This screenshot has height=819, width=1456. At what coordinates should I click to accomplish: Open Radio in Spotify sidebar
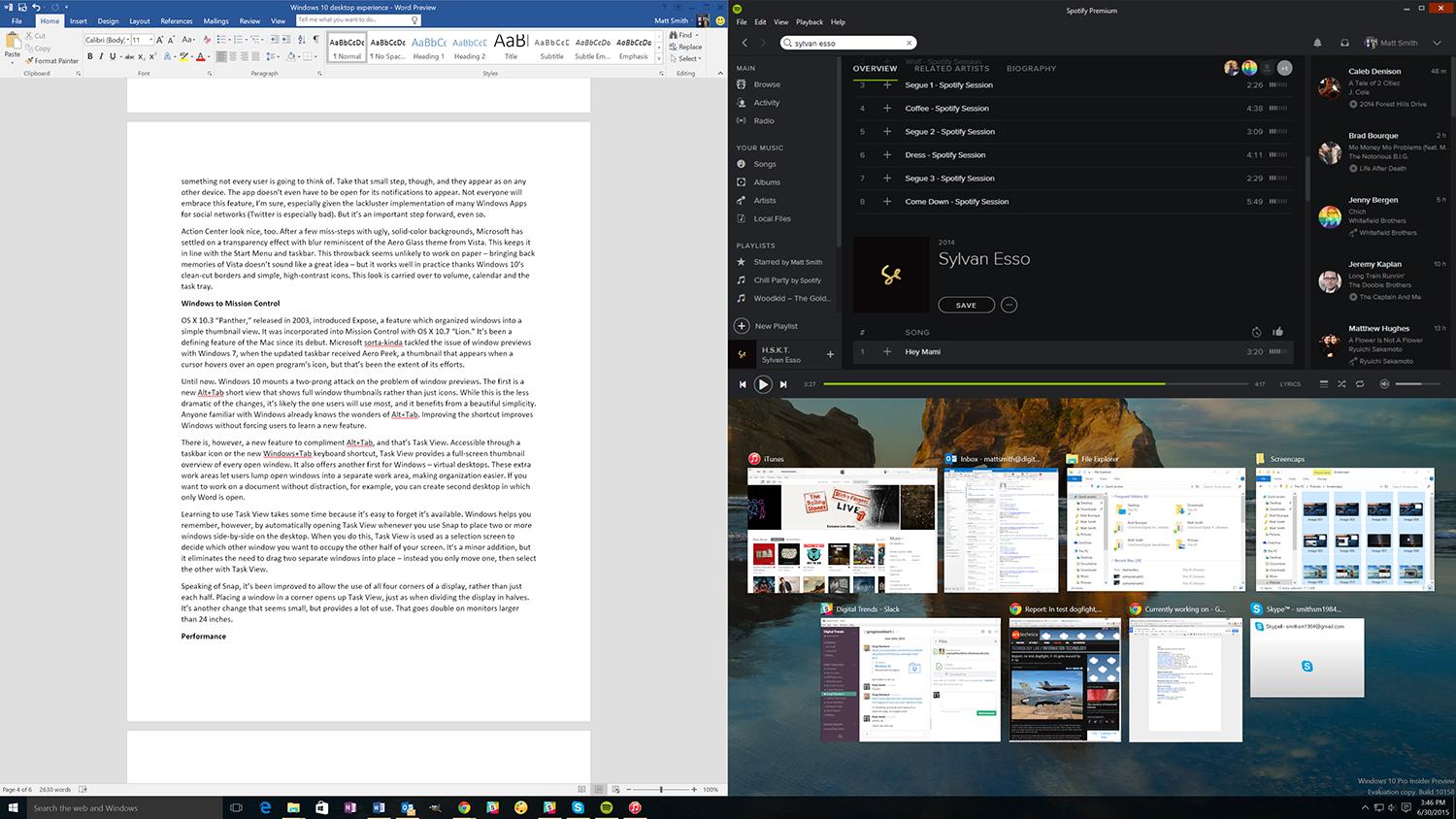764,121
